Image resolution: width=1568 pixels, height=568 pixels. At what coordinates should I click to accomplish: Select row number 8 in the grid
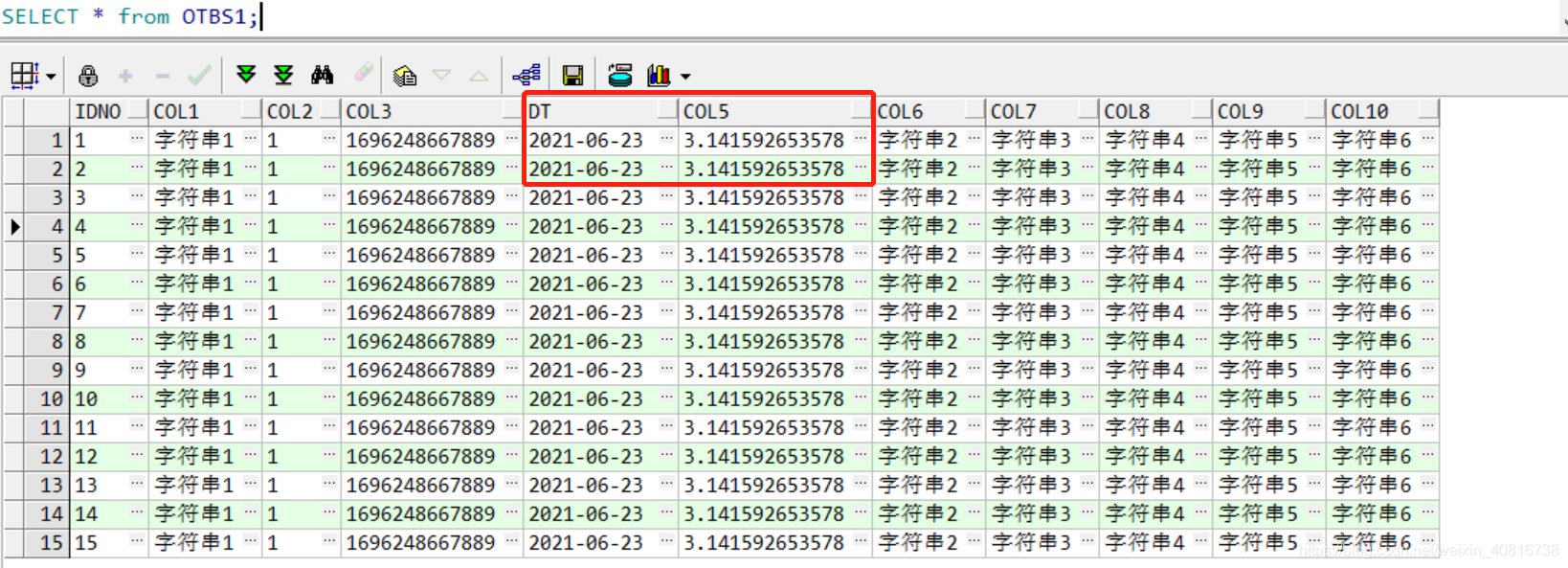[x=47, y=341]
